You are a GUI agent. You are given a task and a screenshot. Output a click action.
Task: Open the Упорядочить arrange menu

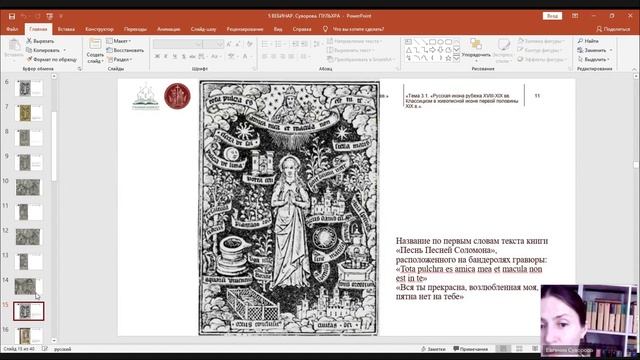476,49
